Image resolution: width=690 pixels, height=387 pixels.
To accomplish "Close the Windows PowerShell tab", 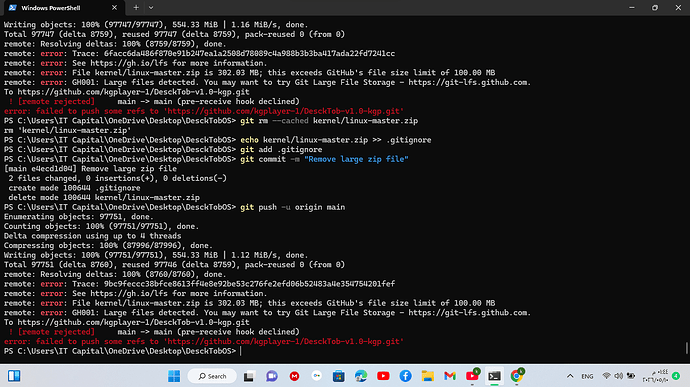I will [114, 7].
